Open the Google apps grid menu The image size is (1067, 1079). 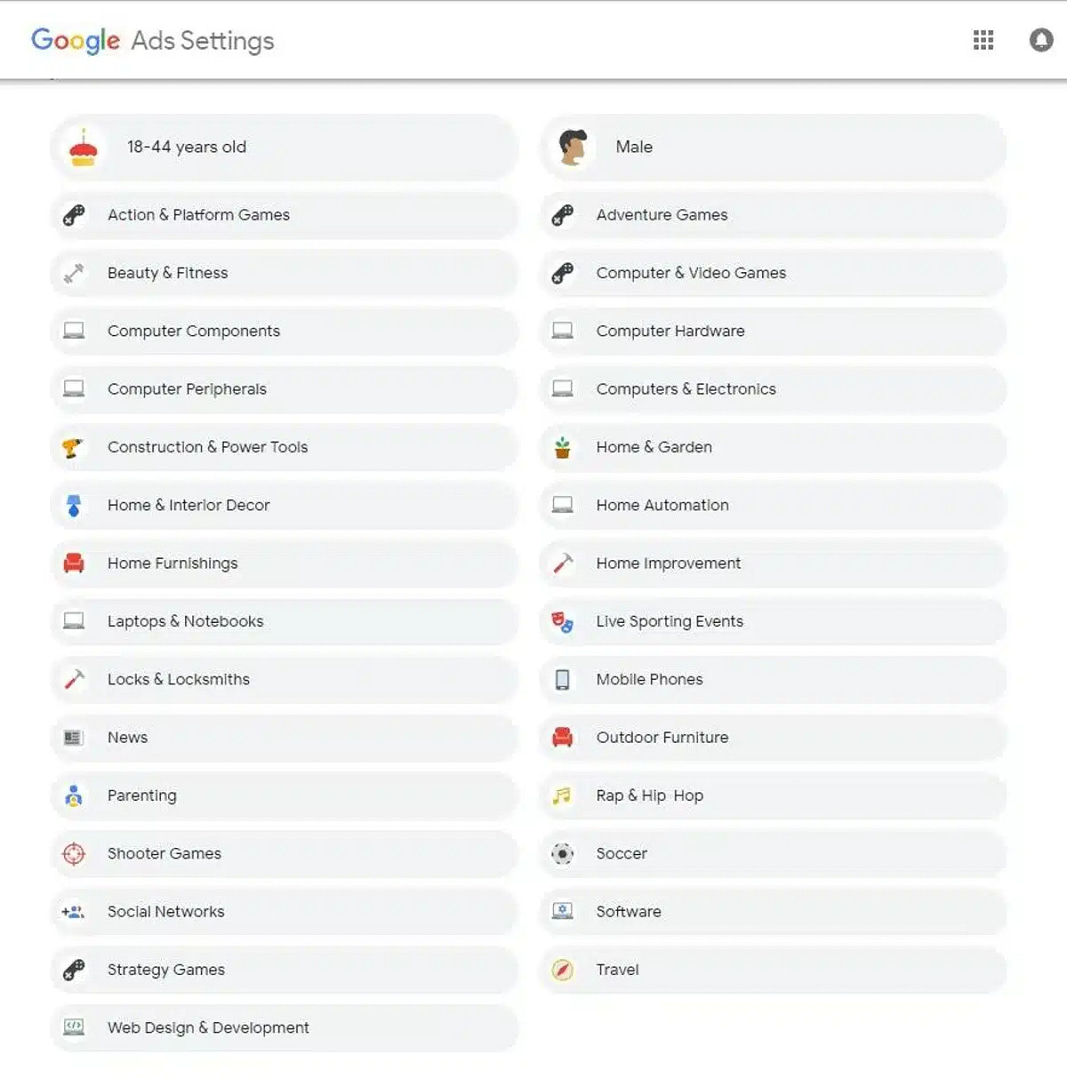pyautogui.click(x=983, y=40)
